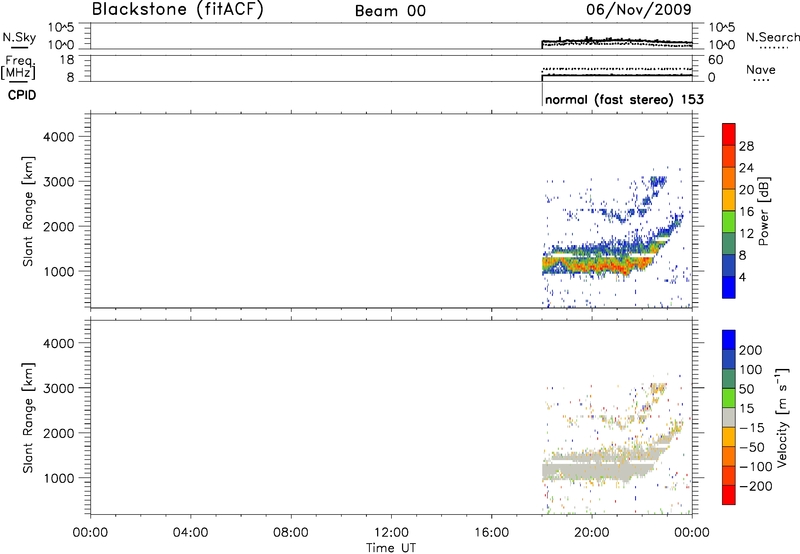Viewport: 800px width, 554px height.
Task: Click the 20:00 time tick label
Action: point(592,533)
